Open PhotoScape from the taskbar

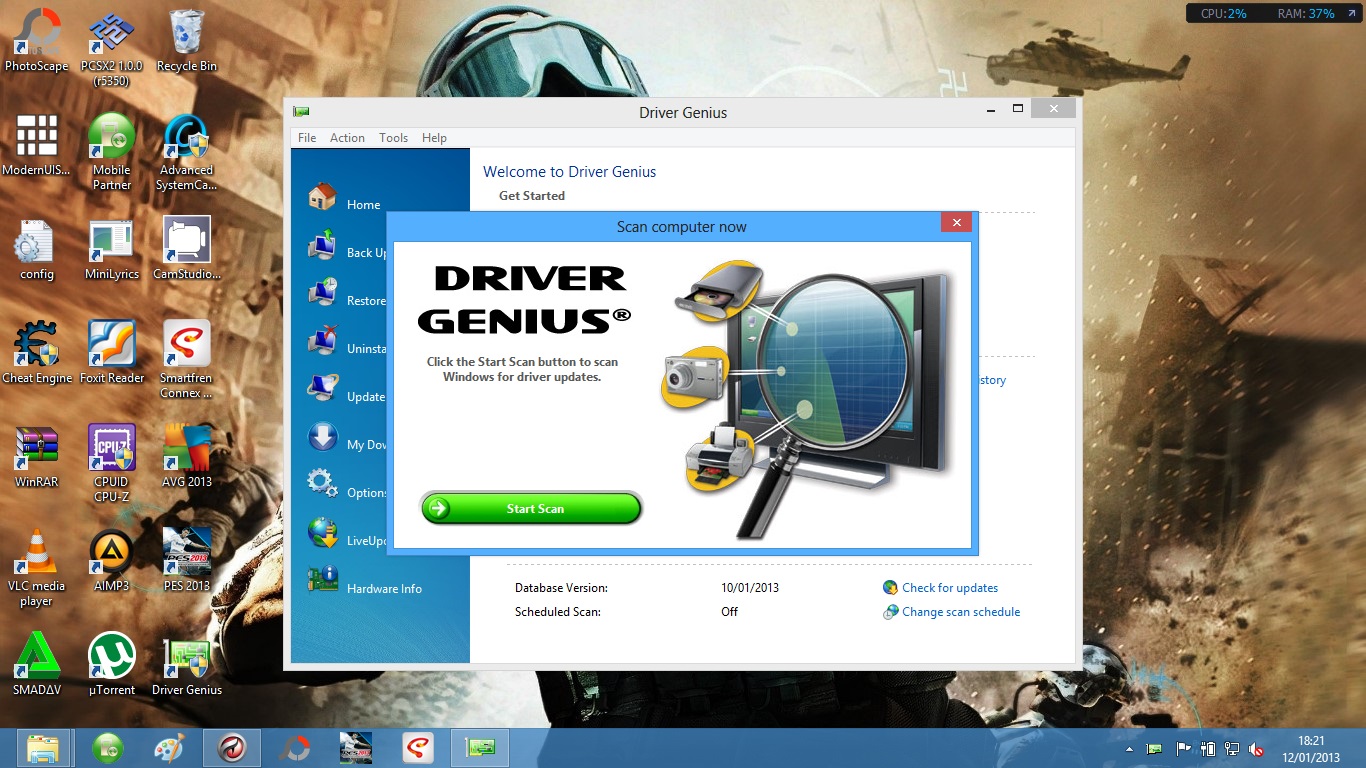pyautogui.click(x=294, y=748)
